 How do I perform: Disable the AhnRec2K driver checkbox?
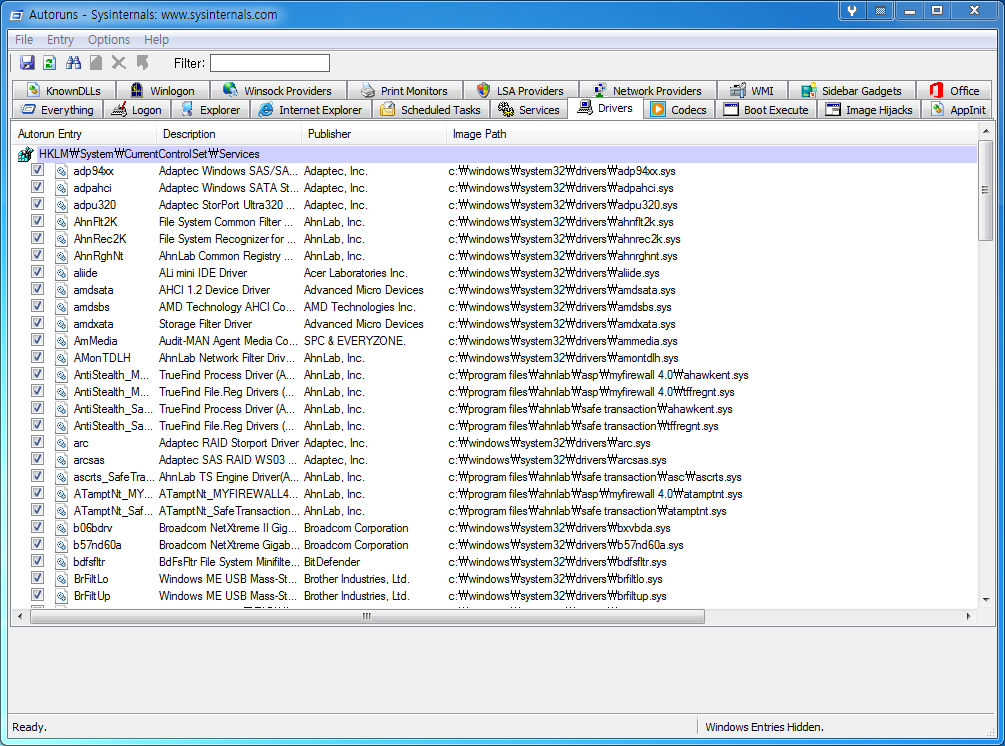tap(38, 238)
